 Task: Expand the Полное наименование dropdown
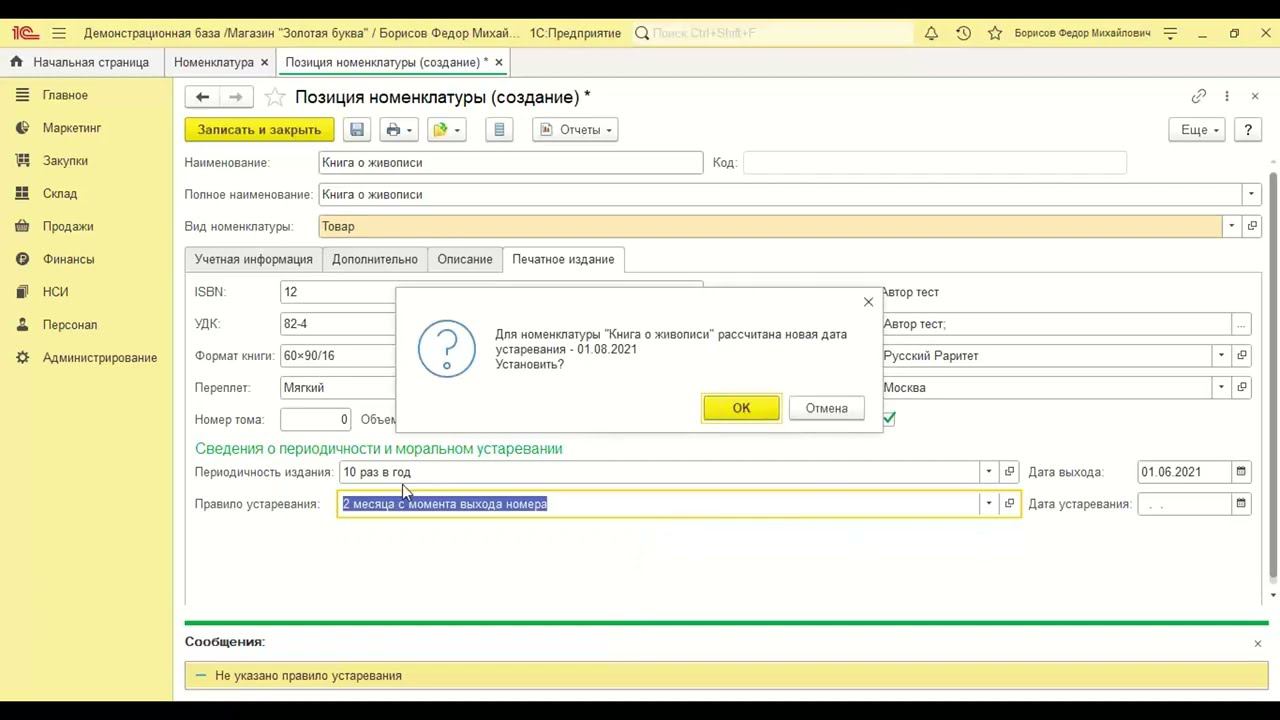[1251, 195]
